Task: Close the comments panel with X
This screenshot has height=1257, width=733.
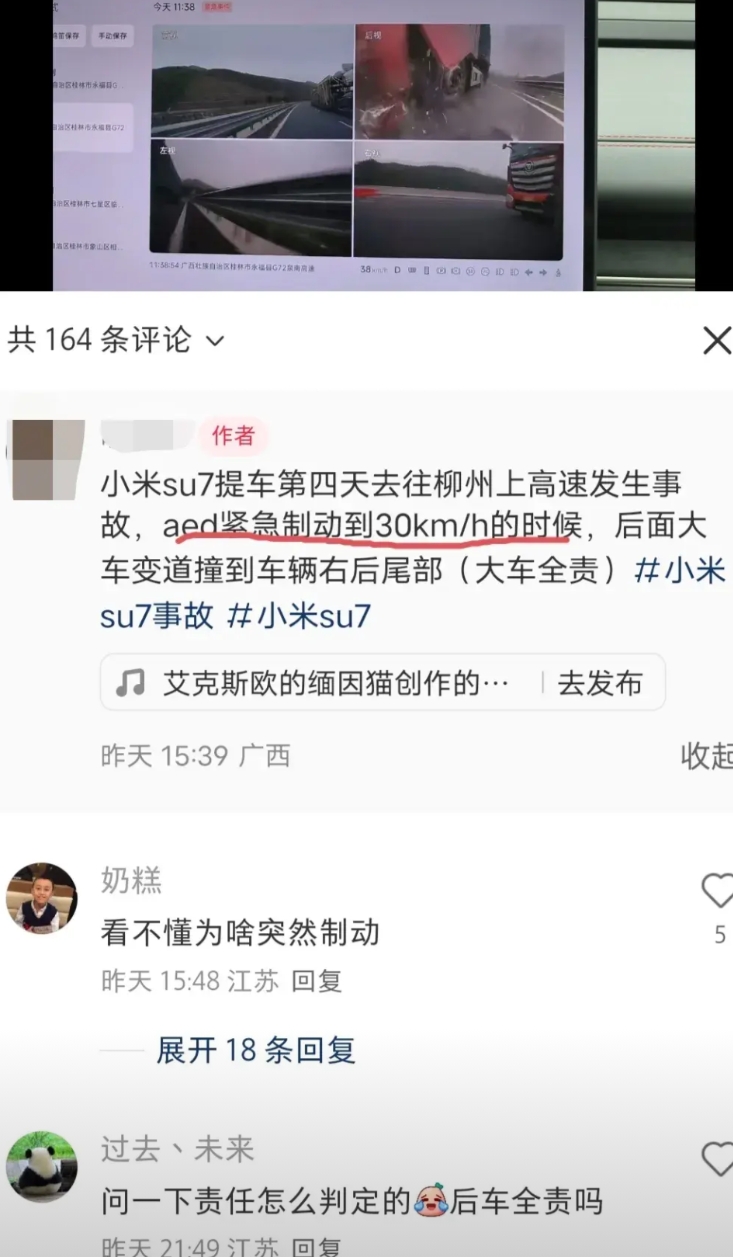Action: [716, 341]
